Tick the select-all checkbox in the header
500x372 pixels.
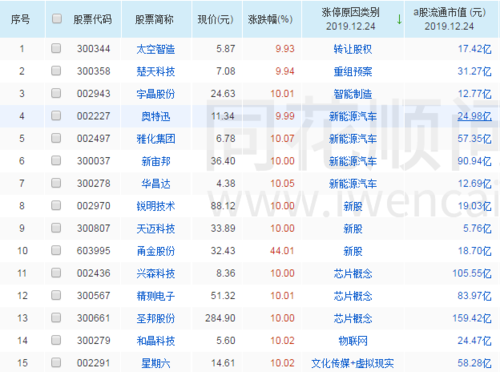[57, 19]
